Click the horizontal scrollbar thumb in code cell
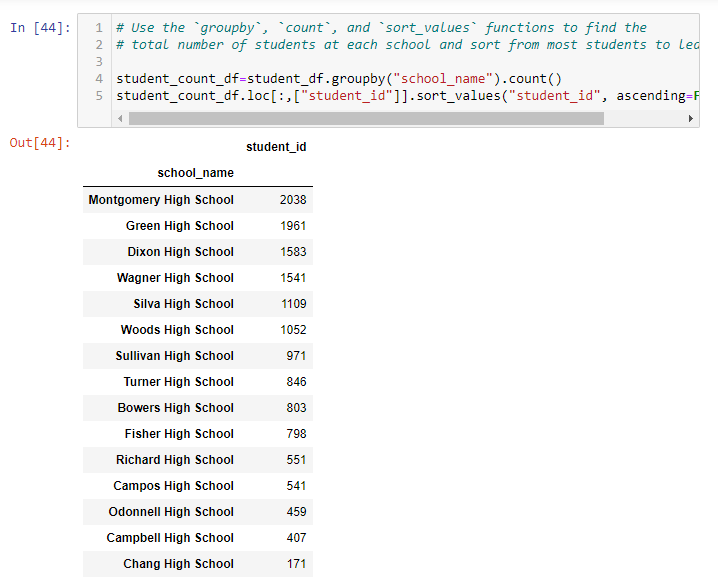The image size is (718, 587). pyautogui.click(x=366, y=119)
